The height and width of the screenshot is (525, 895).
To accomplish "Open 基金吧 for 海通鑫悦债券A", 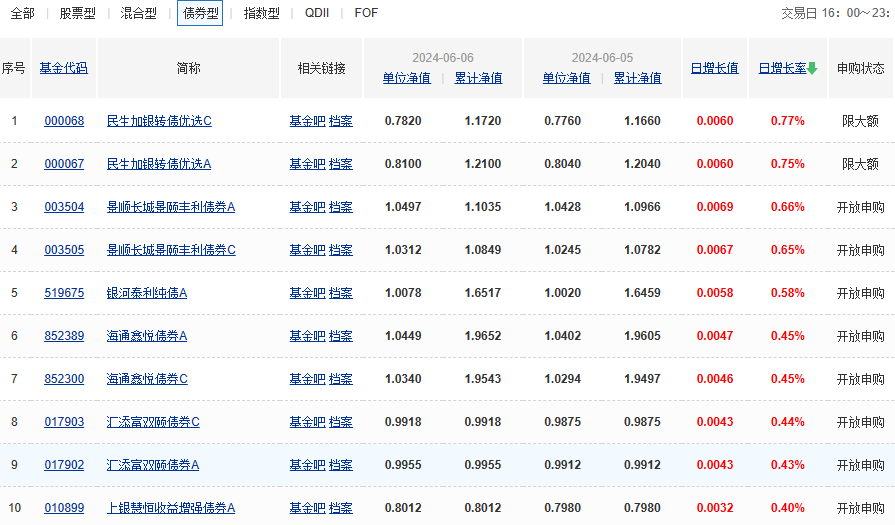I will point(307,336).
